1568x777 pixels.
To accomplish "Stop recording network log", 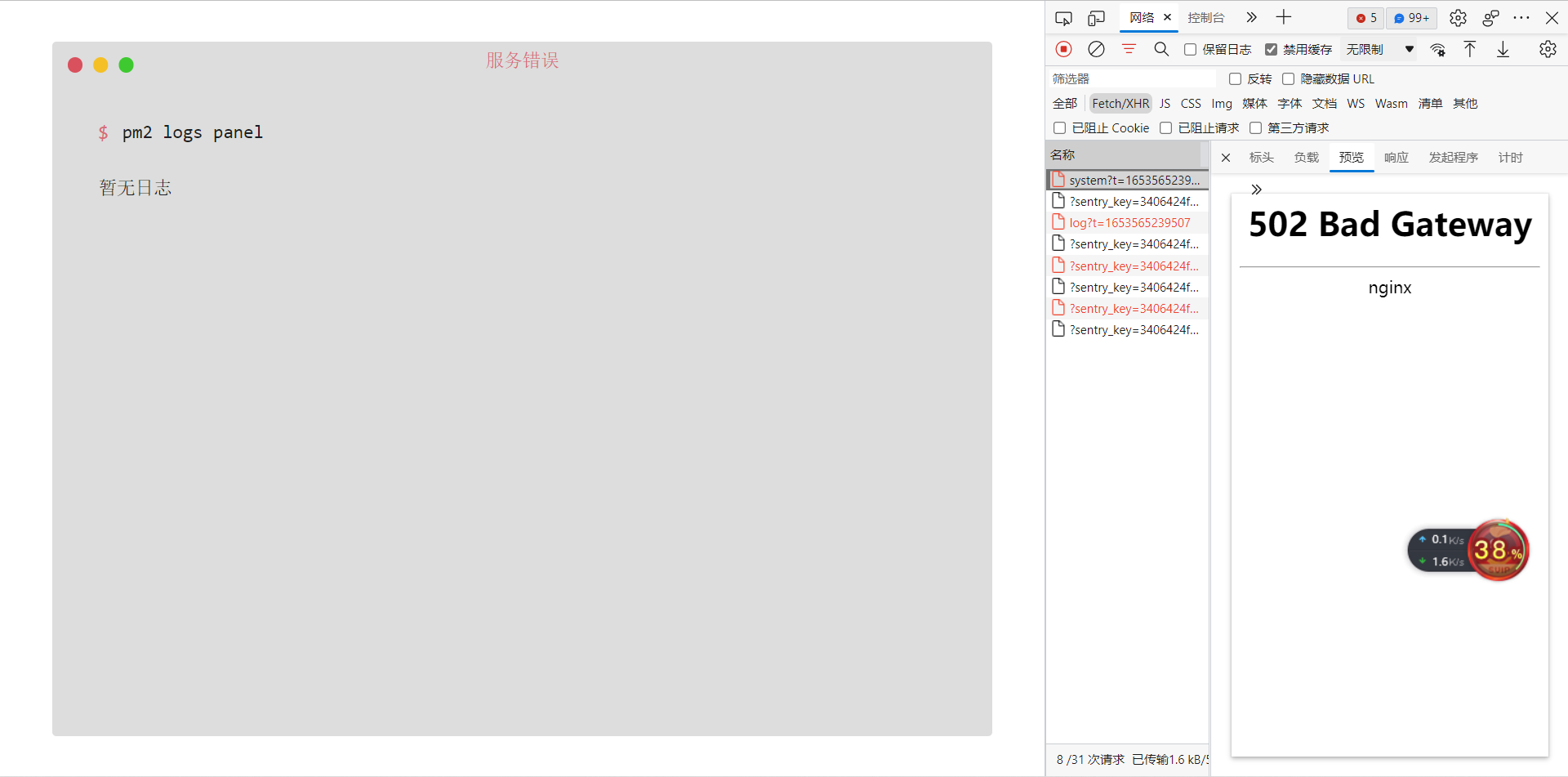I will [x=1063, y=49].
